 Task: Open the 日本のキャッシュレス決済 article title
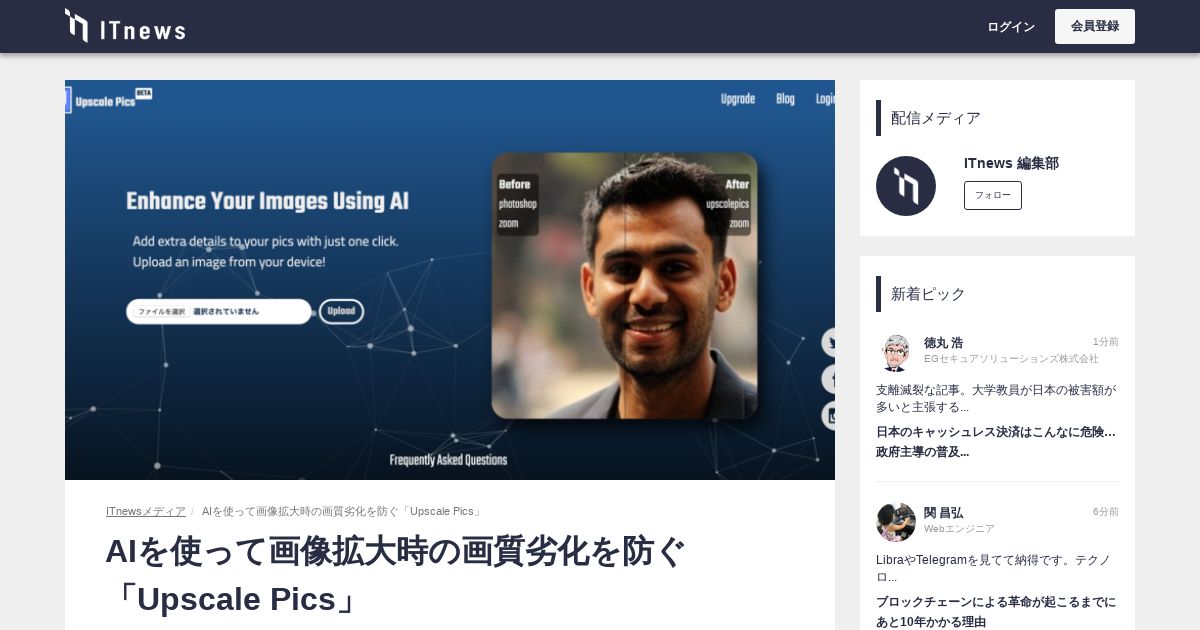[x=996, y=441]
